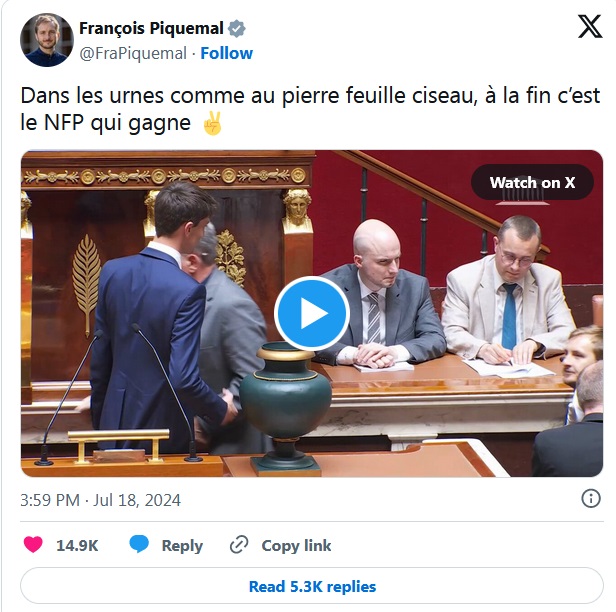Click the Copy link text
Image resolution: width=616 pixels, height=612 pixels.
point(296,546)
